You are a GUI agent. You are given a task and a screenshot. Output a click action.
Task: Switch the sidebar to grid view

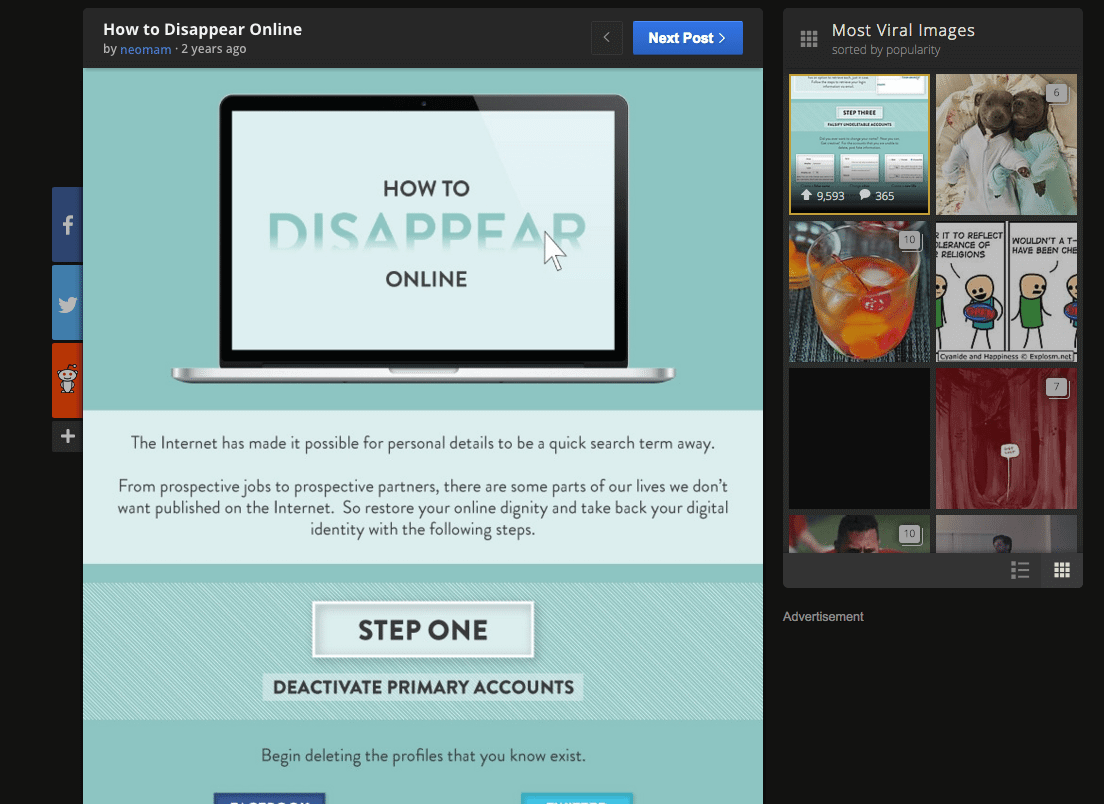click(x=1061, y=570)
